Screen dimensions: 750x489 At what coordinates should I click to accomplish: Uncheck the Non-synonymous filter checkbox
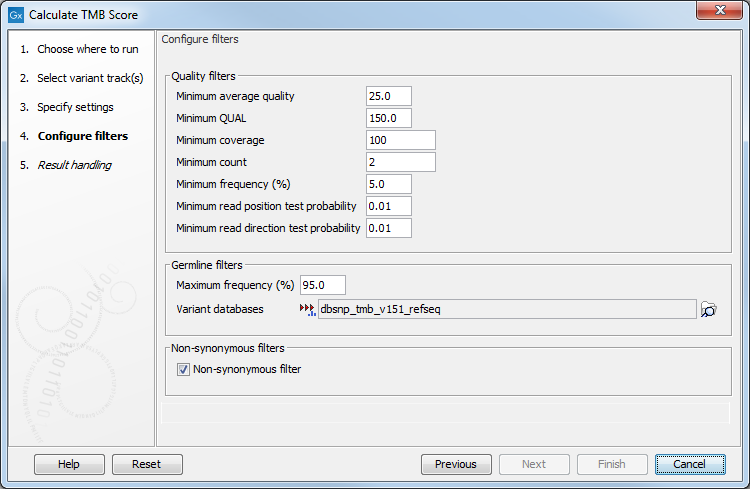183,369
